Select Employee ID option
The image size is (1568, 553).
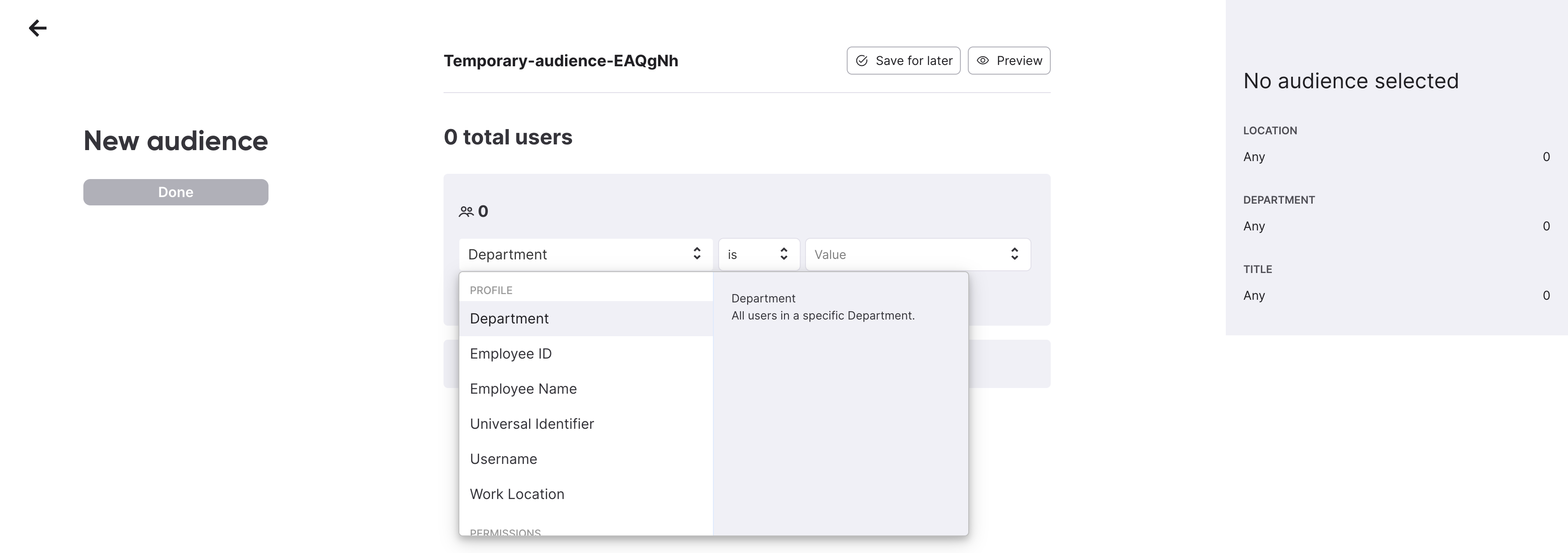coord(586,354)
